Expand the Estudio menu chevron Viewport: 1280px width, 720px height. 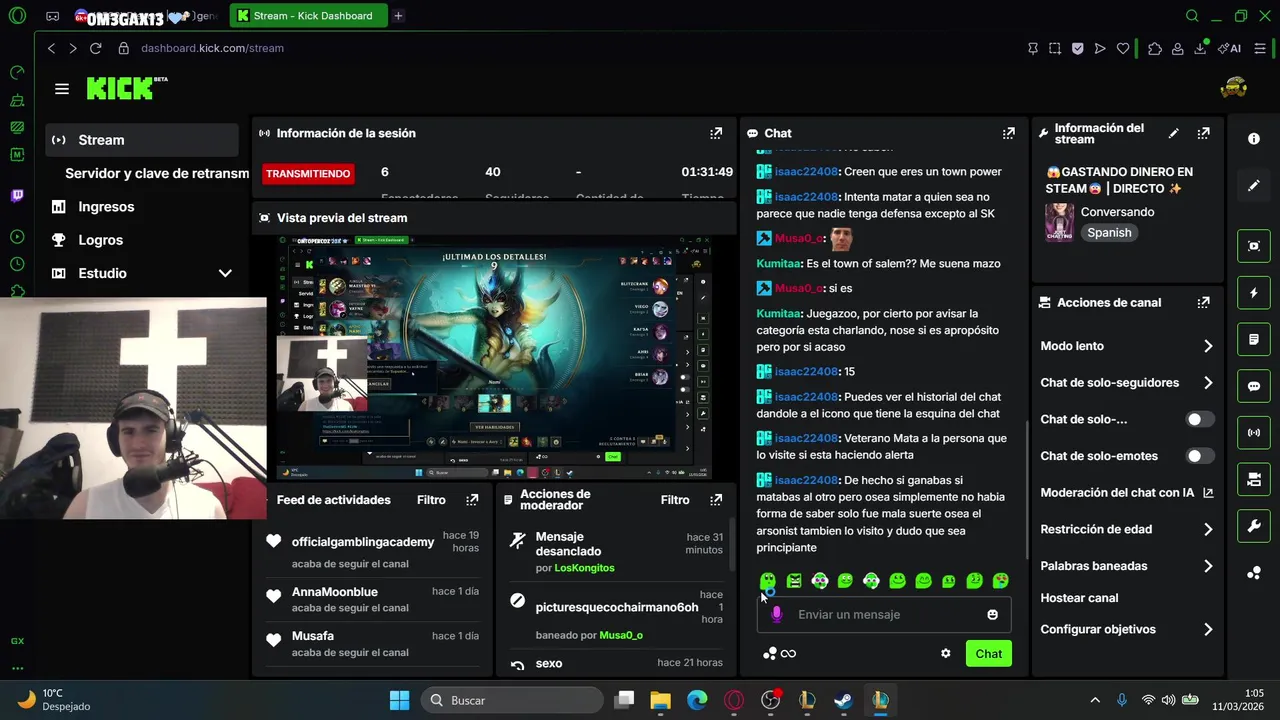pos(225,273)
